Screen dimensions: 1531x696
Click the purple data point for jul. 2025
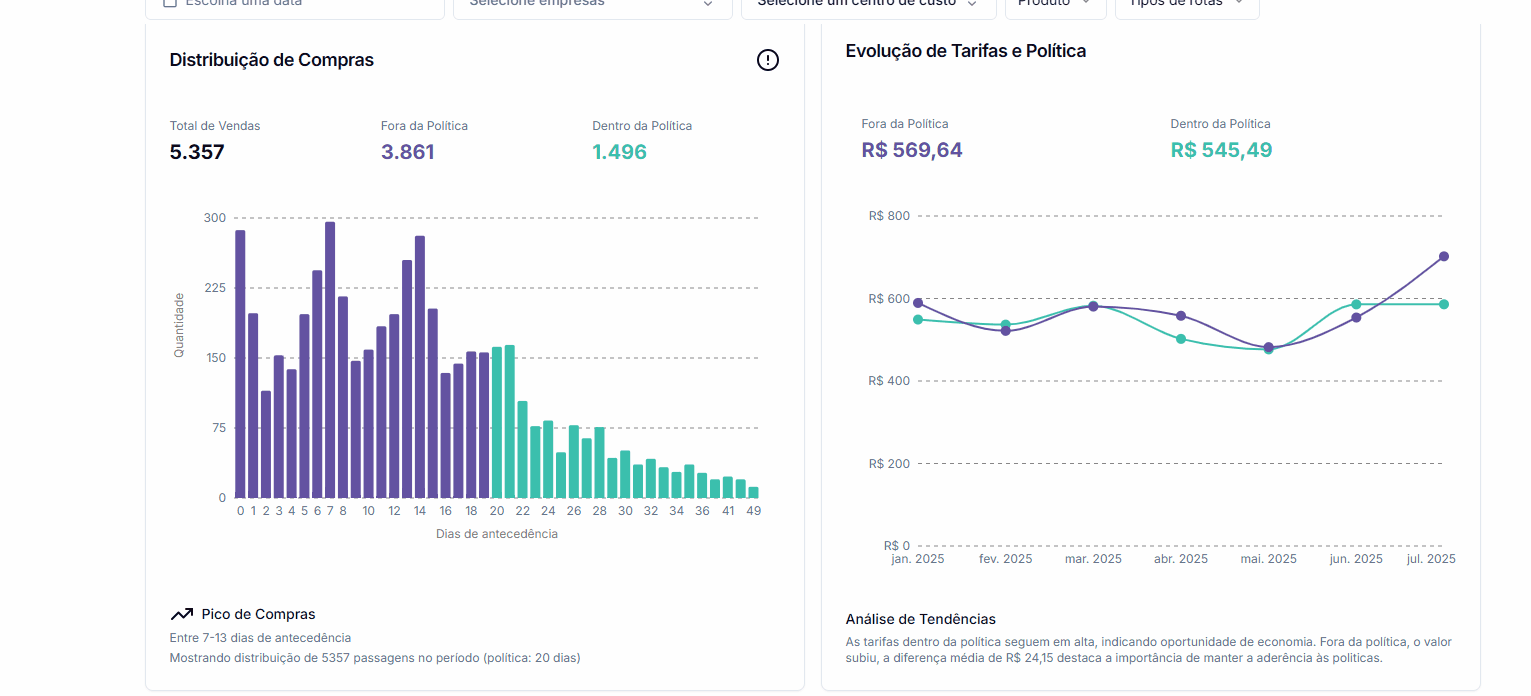pyautogui.click(x=1443, y=256)
